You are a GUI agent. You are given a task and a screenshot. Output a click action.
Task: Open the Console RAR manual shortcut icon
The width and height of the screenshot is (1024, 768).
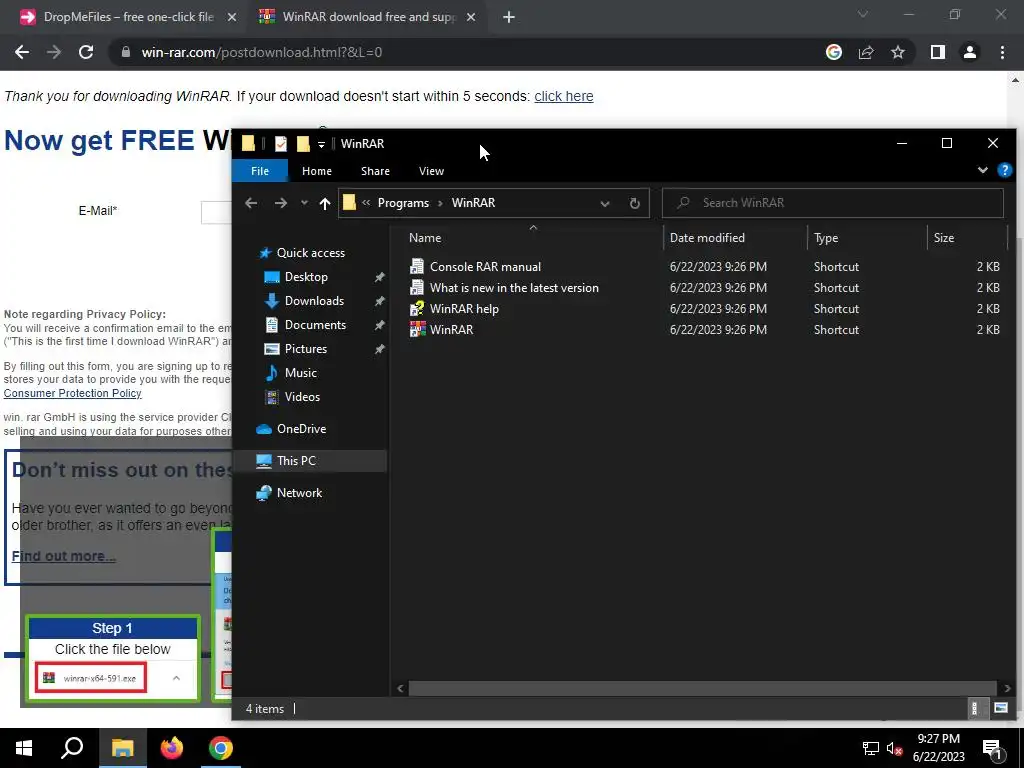click(x=417, y=266)
